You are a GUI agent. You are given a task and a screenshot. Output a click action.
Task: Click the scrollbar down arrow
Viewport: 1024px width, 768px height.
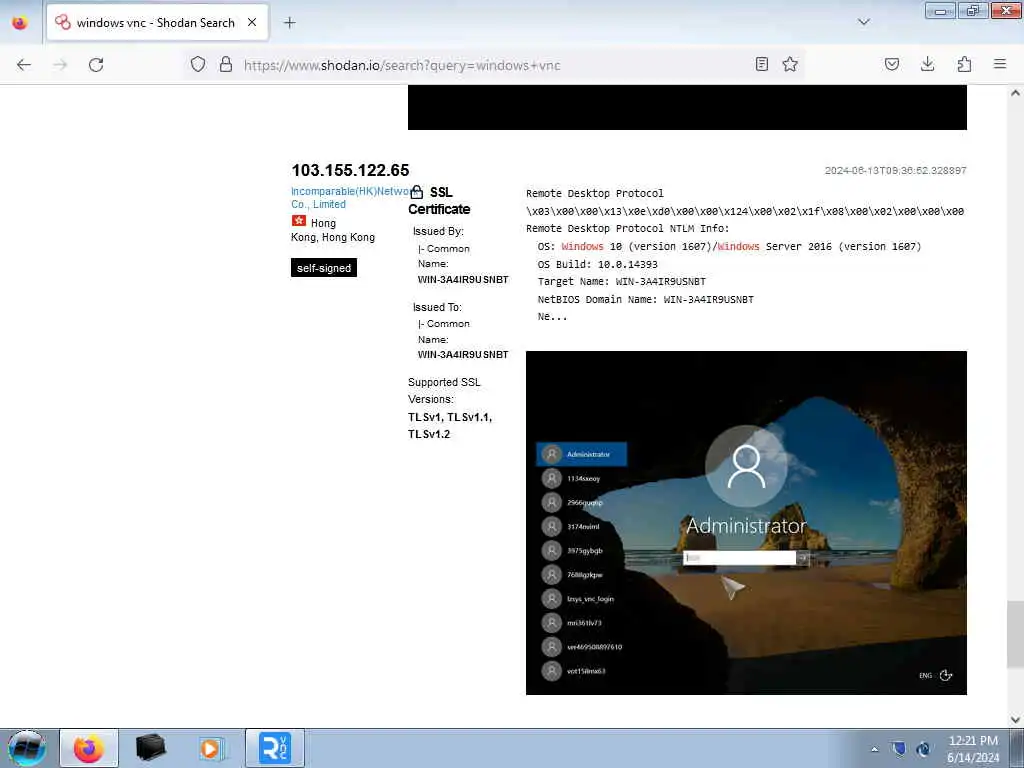click(1015, 720)
